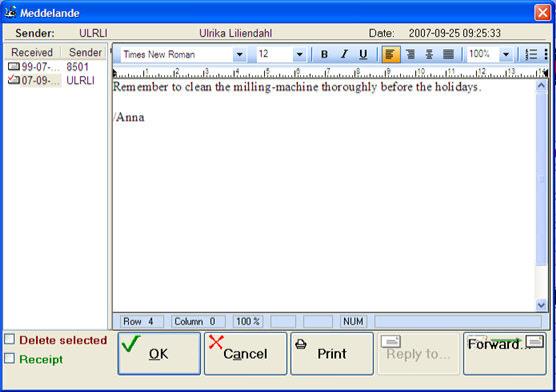Viewport: 556px width, 392px height.
Task: Select the message from sender ULRLI
Action: click(55, 81)
